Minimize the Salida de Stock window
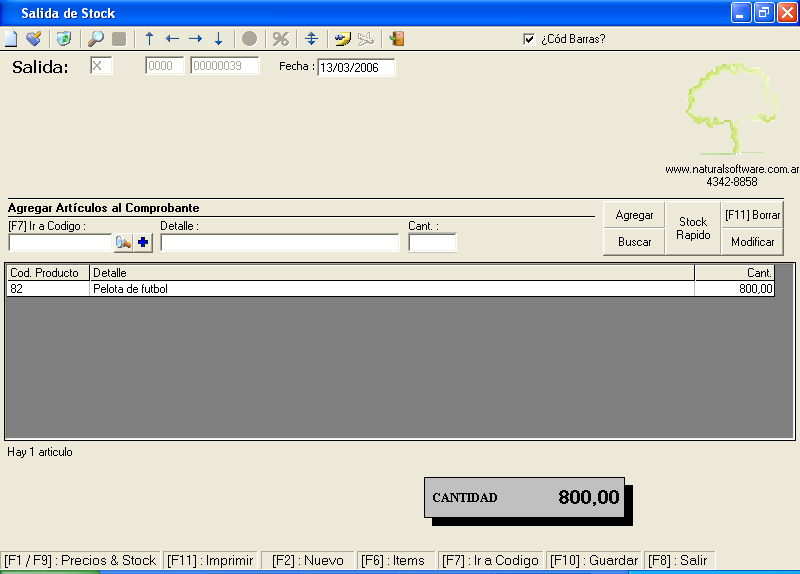 740,13
